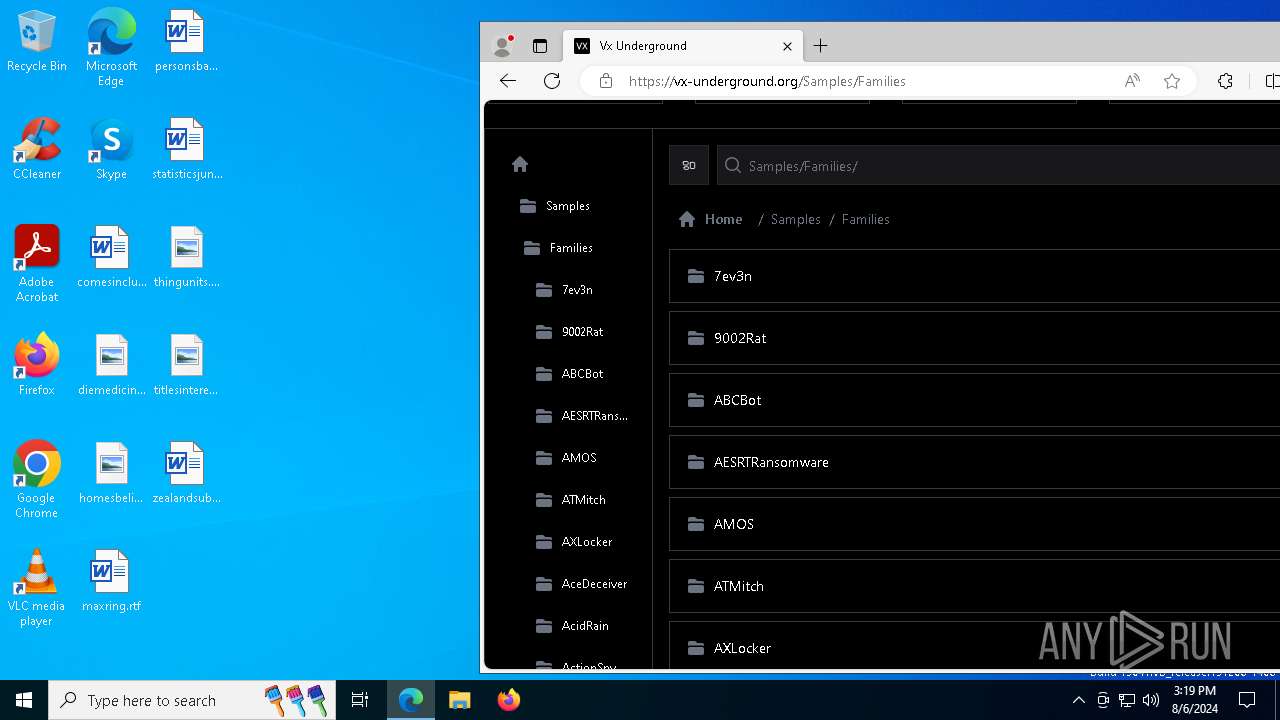Open Skype desktop shortcut
1280x720 pixels.
click(111, 151)
